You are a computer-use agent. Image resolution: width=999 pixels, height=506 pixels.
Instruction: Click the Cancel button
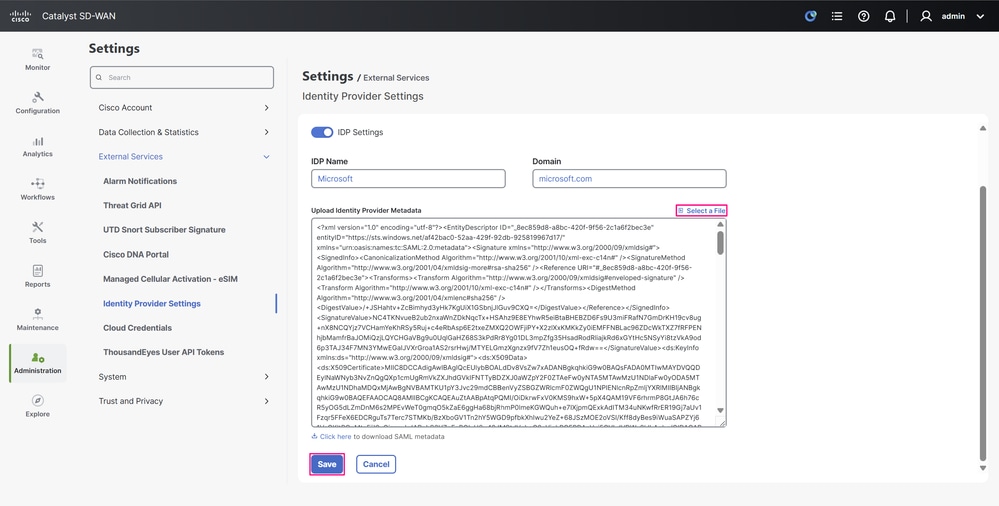click(x=376, y=464)
